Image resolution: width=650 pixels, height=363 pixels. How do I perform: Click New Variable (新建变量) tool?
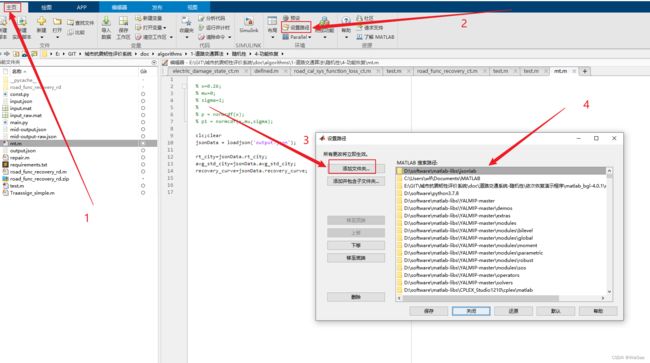point(149,18)
